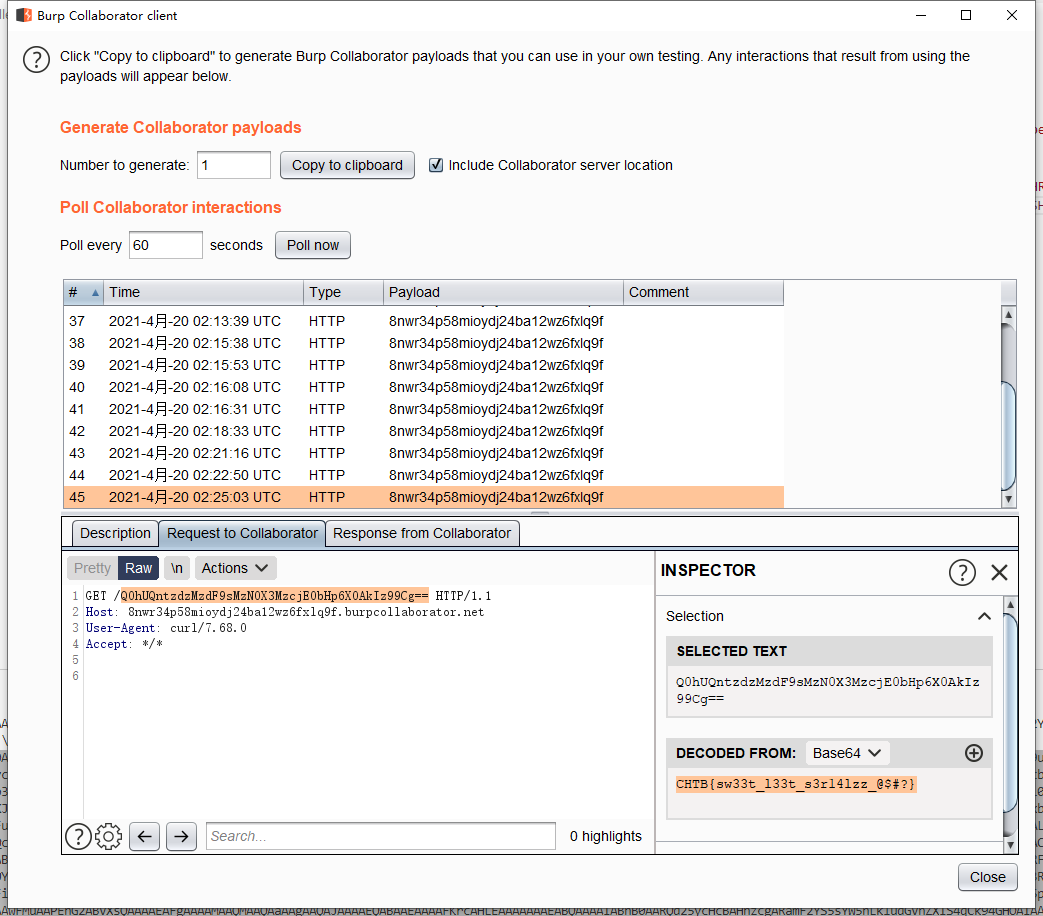Click the decoded text CHTB{sw33t_l33t_s3rl4lzz_@$#?}
Viewport: 1043px width, 916px height.
[x=796, y=784]
